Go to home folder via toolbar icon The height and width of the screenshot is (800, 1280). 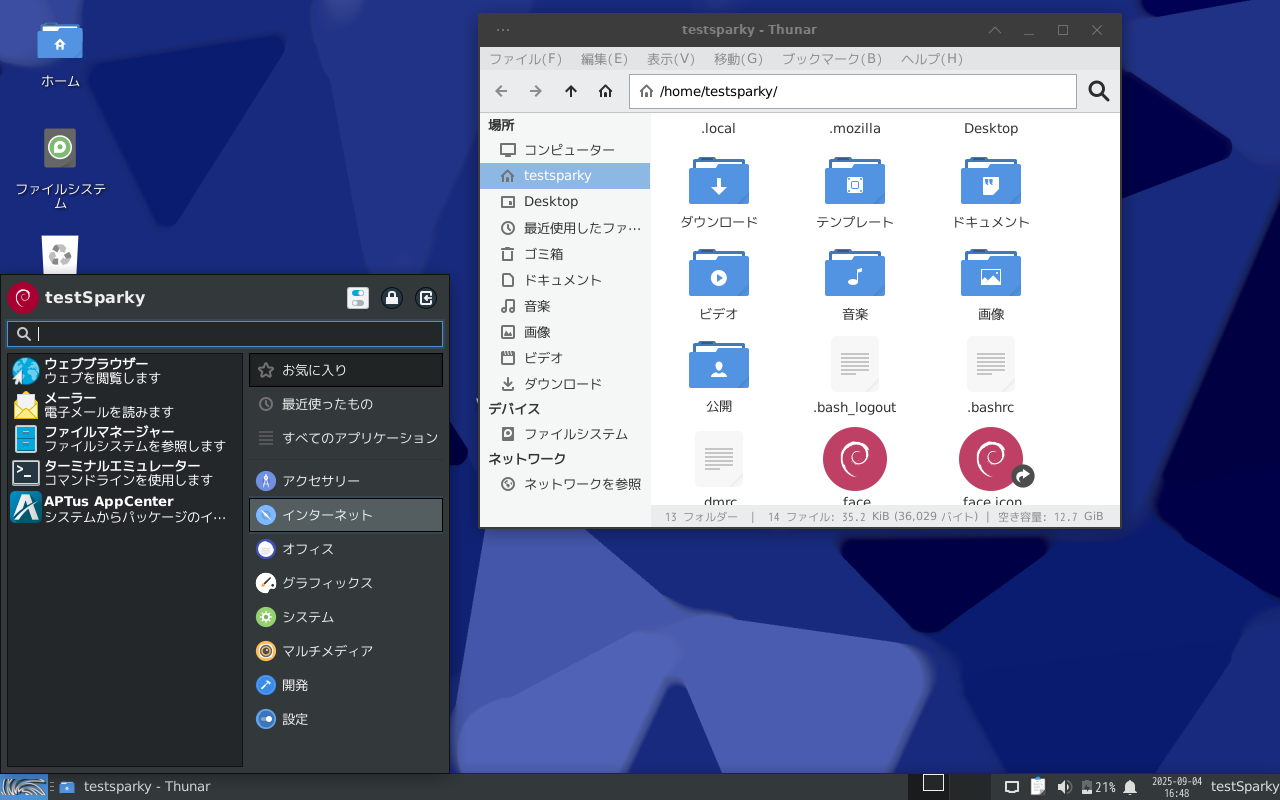click(x=605, y=92)
